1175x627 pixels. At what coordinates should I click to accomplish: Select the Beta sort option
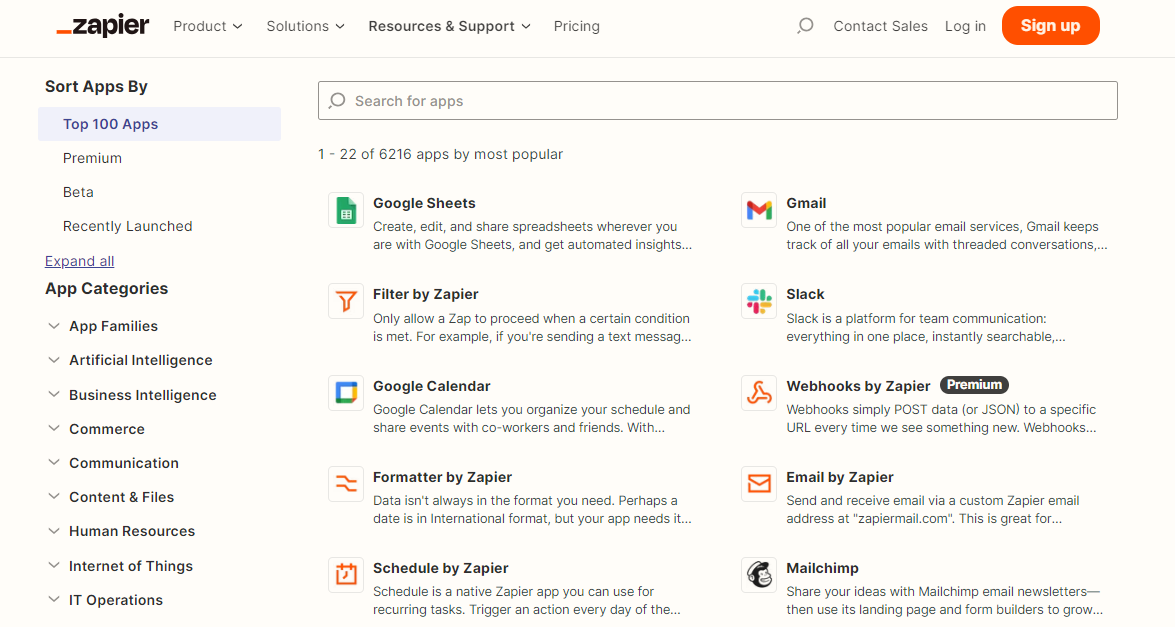point(78,193)
